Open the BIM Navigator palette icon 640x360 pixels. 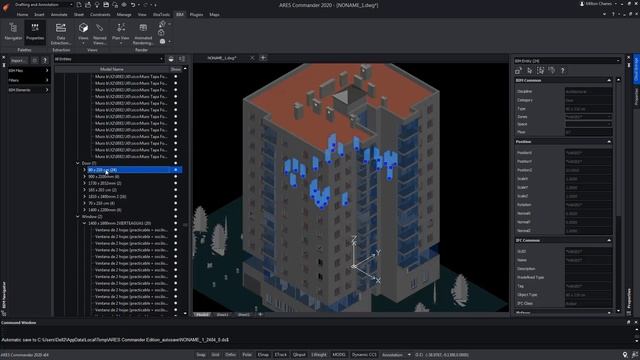13,31
